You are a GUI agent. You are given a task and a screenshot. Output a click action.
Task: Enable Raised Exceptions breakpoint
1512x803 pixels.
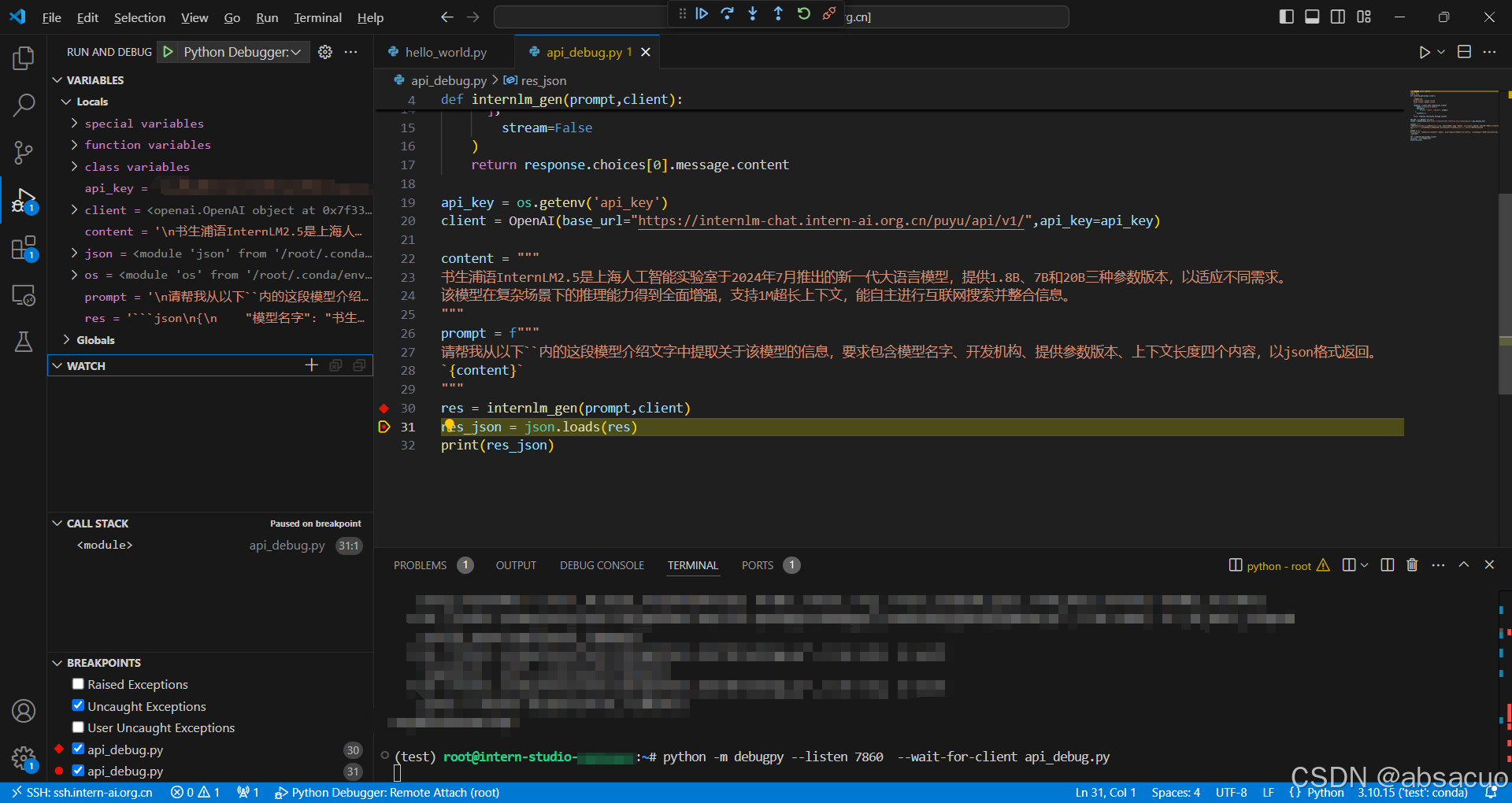[78, 684]
